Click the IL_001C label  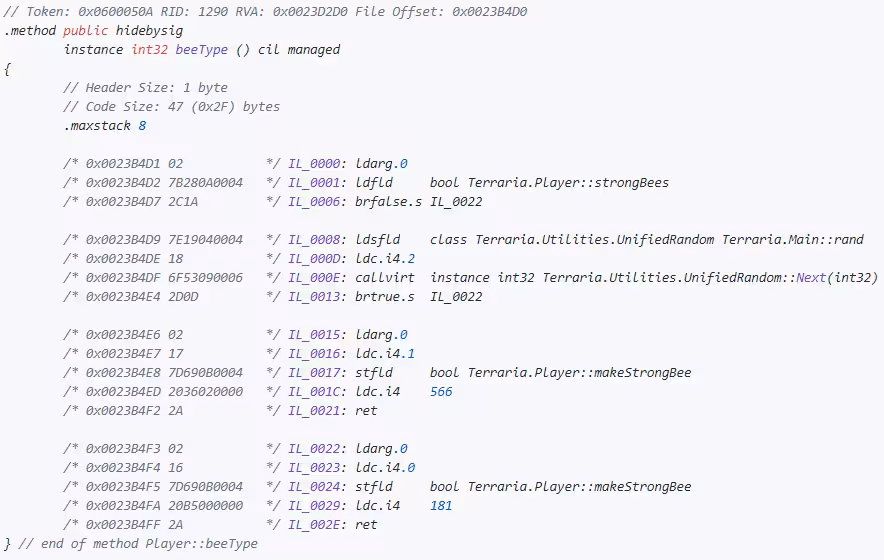(314, 392)
